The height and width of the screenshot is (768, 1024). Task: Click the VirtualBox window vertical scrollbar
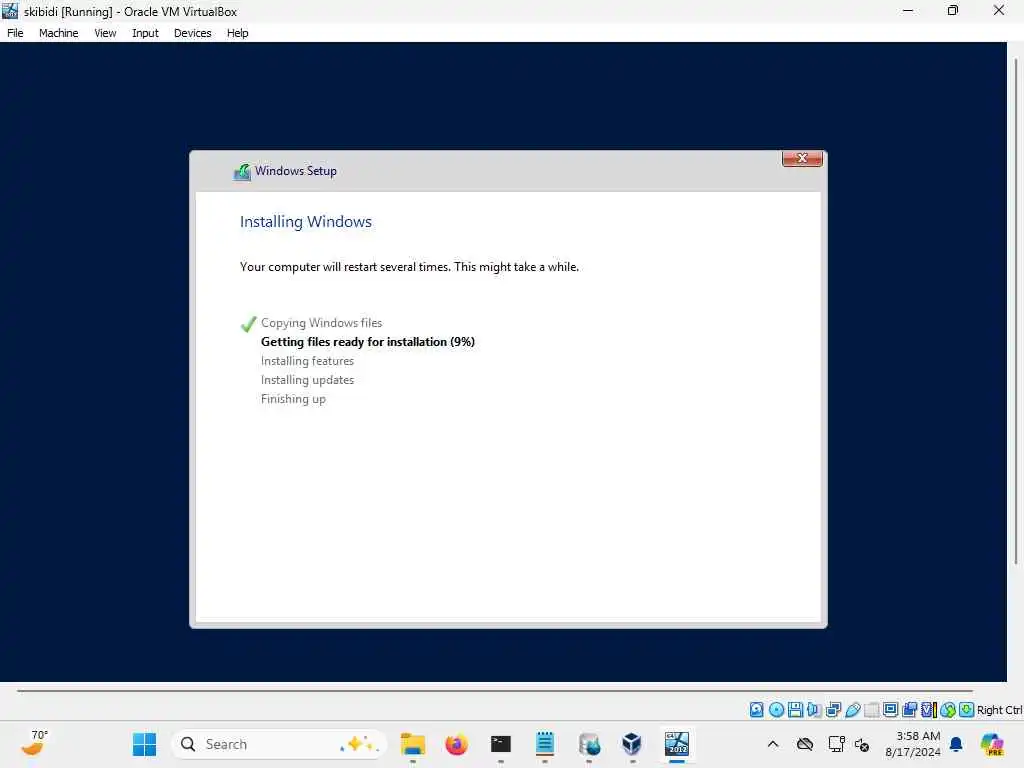1016,312
